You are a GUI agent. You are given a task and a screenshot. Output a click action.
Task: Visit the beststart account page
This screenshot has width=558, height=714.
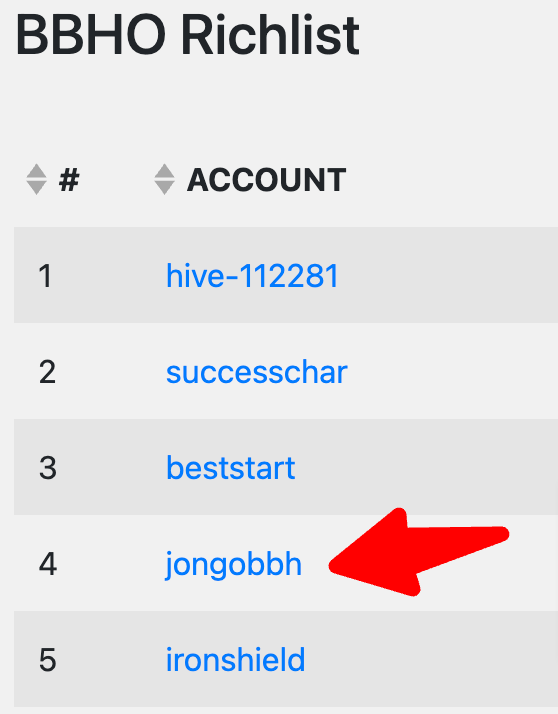tap(231, 468)
